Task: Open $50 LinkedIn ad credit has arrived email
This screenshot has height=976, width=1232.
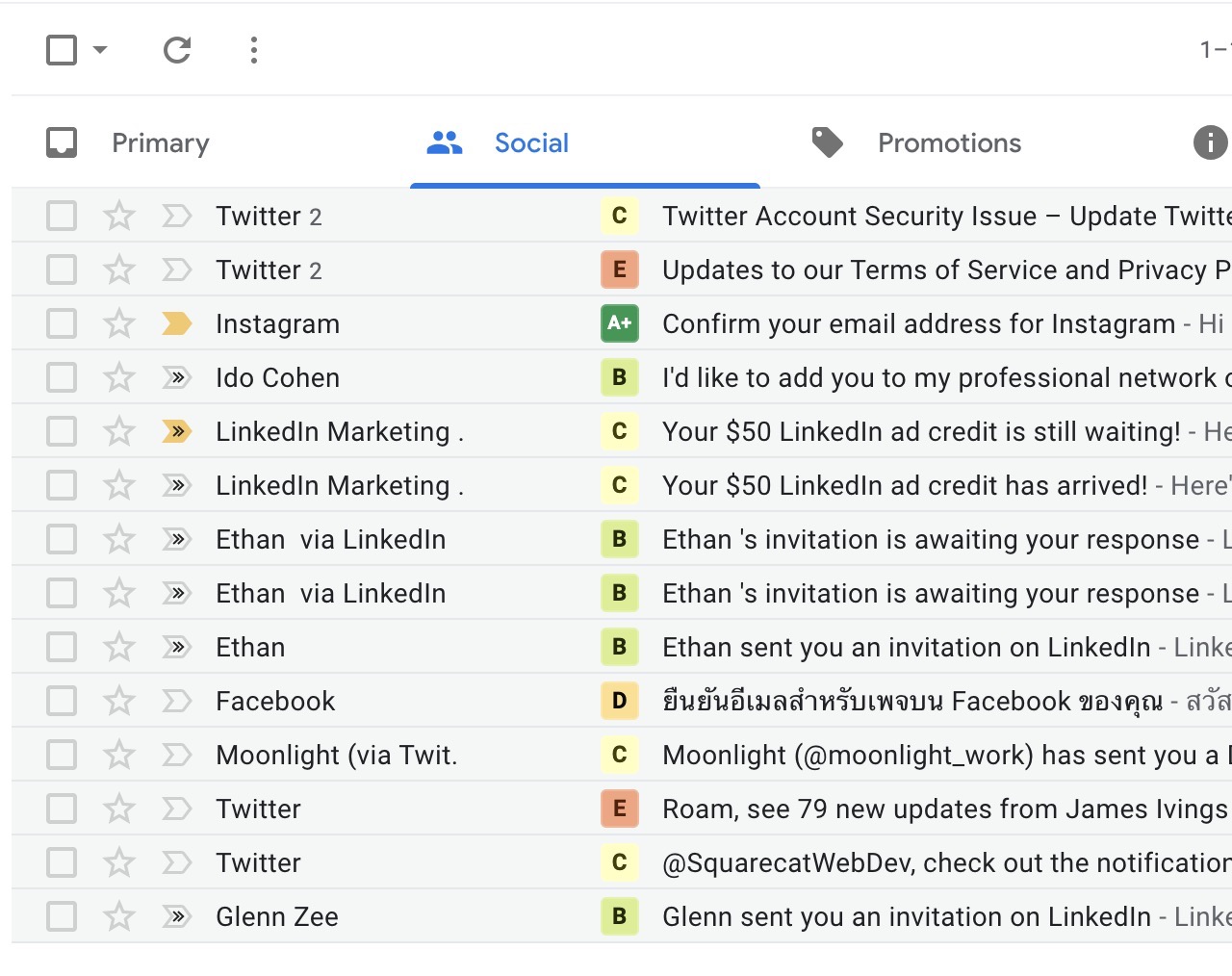Action: pyautogui.click(x=622, y=485)
